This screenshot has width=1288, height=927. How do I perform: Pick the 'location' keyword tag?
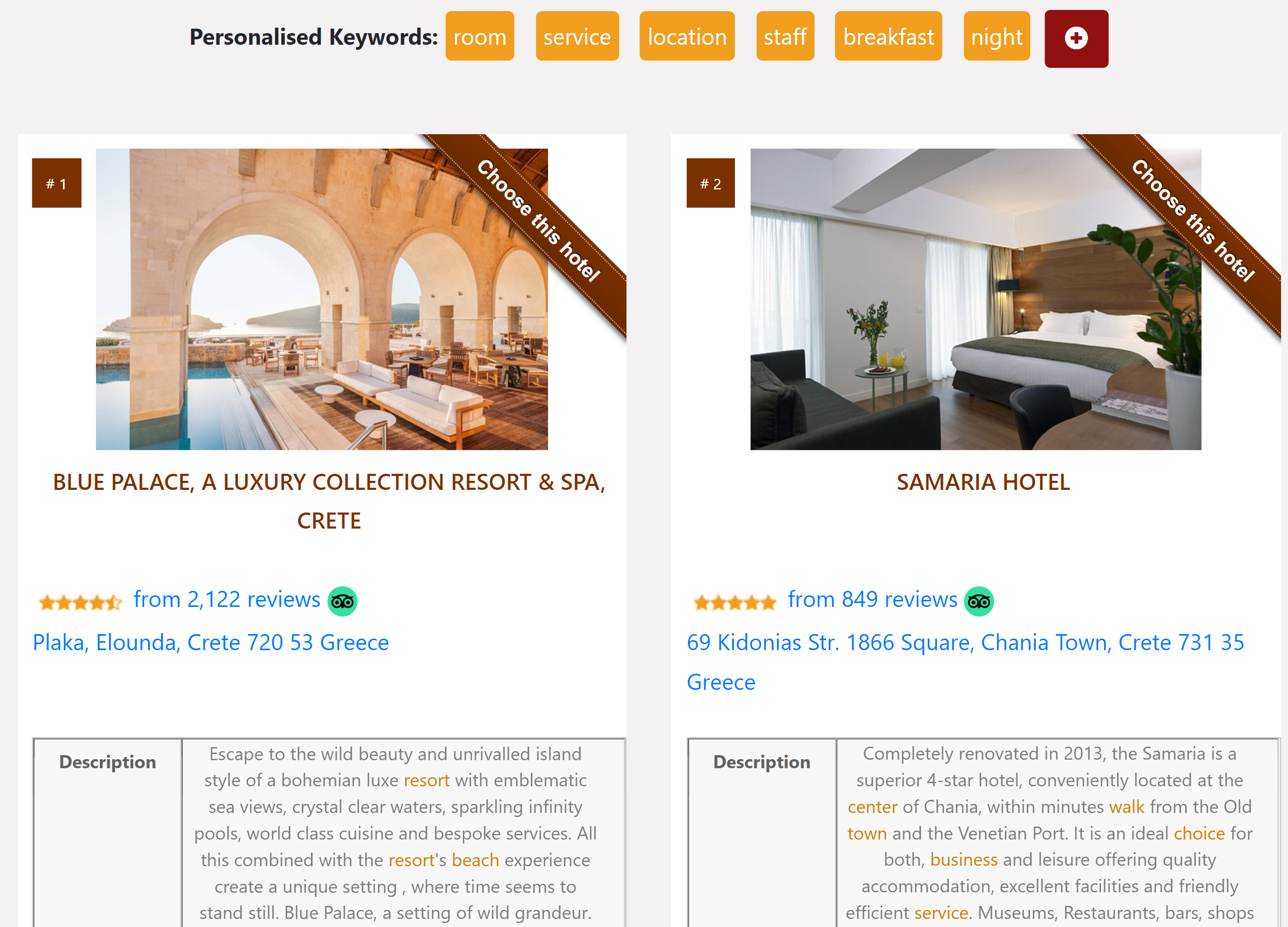[687, 36]
